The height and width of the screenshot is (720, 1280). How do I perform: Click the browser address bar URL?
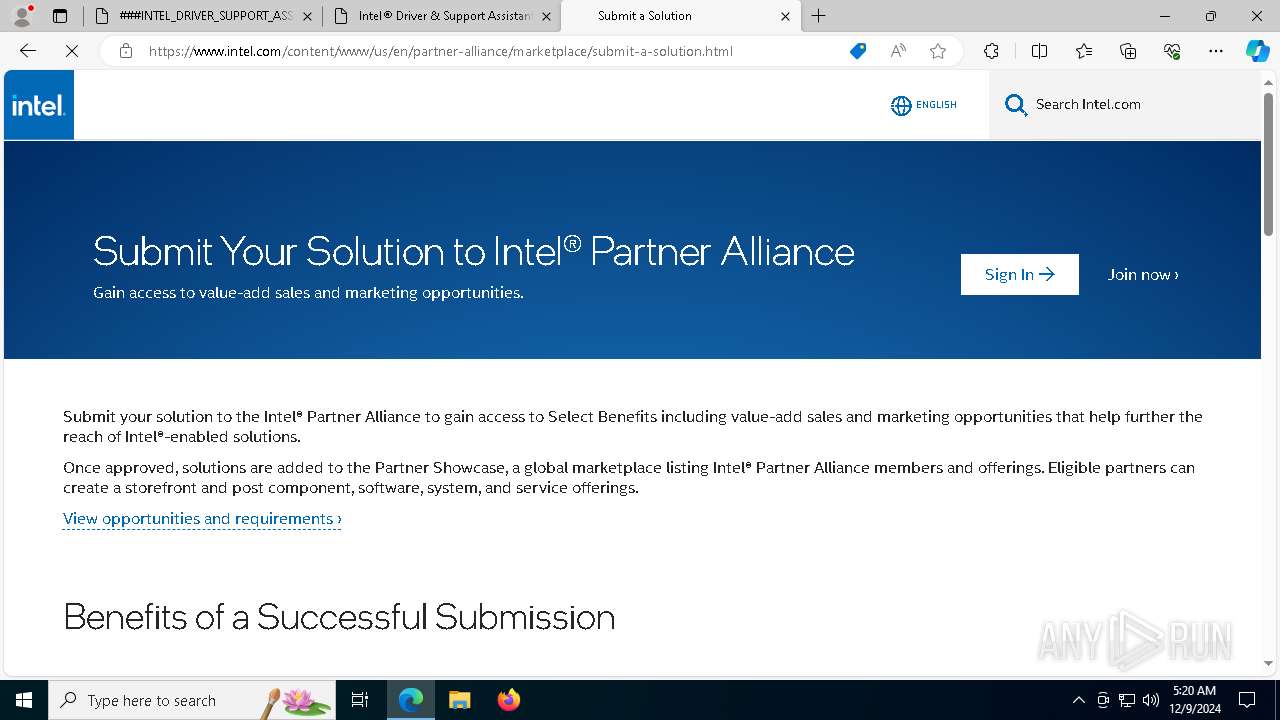(x=441, y=51)
